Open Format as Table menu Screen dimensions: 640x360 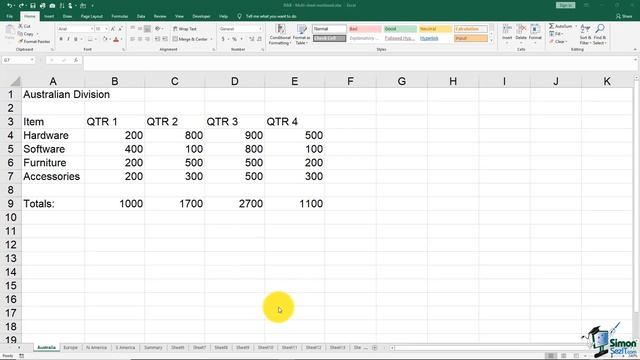click(x=301, y=34)
